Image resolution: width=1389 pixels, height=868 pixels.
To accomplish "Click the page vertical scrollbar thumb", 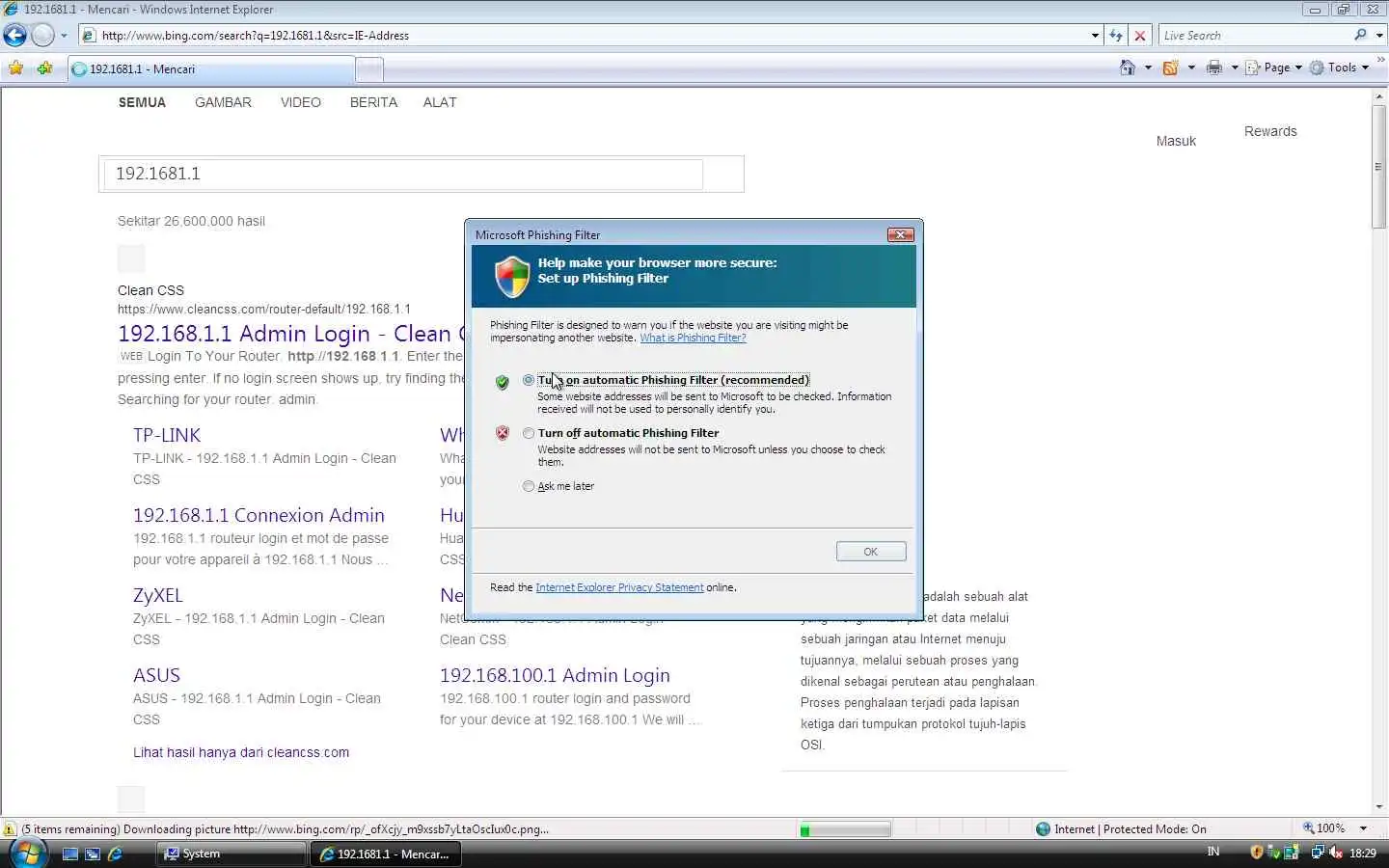I will point(1378,166).
